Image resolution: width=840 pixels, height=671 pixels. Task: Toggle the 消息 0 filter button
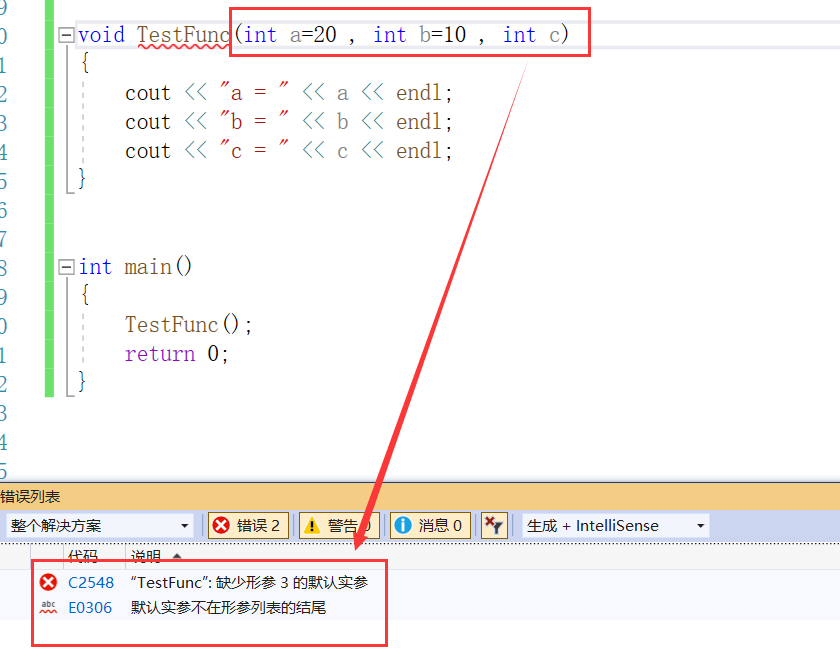click(x=430, y=525)
